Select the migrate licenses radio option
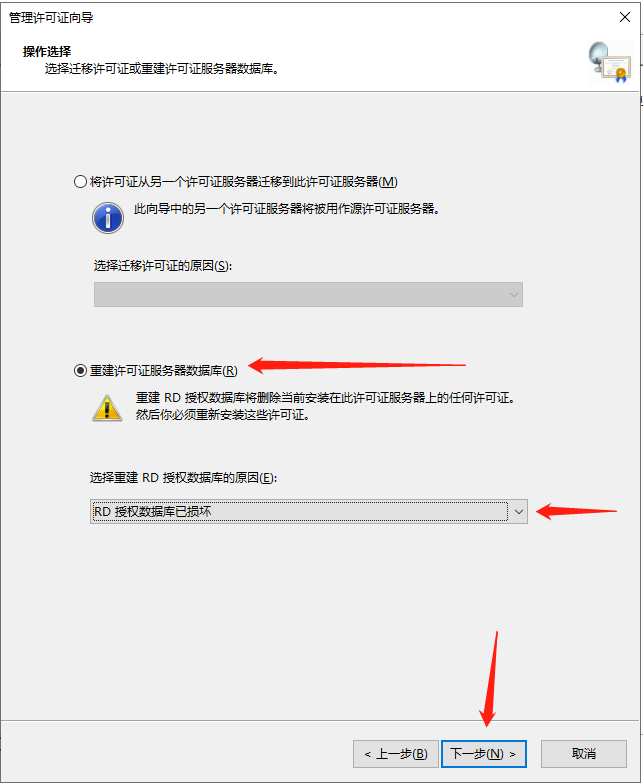The width and height of the screenshot is (643, 783). coord(80,181)
